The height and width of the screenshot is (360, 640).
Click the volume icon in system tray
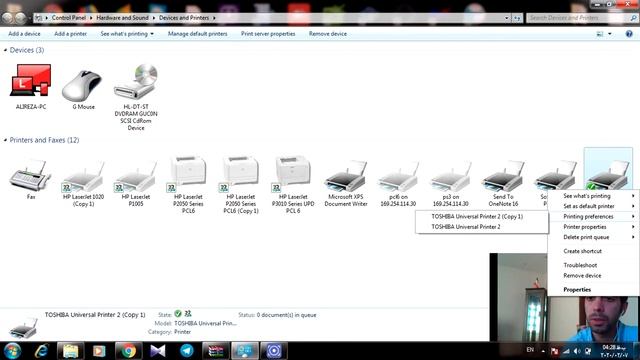577,351
